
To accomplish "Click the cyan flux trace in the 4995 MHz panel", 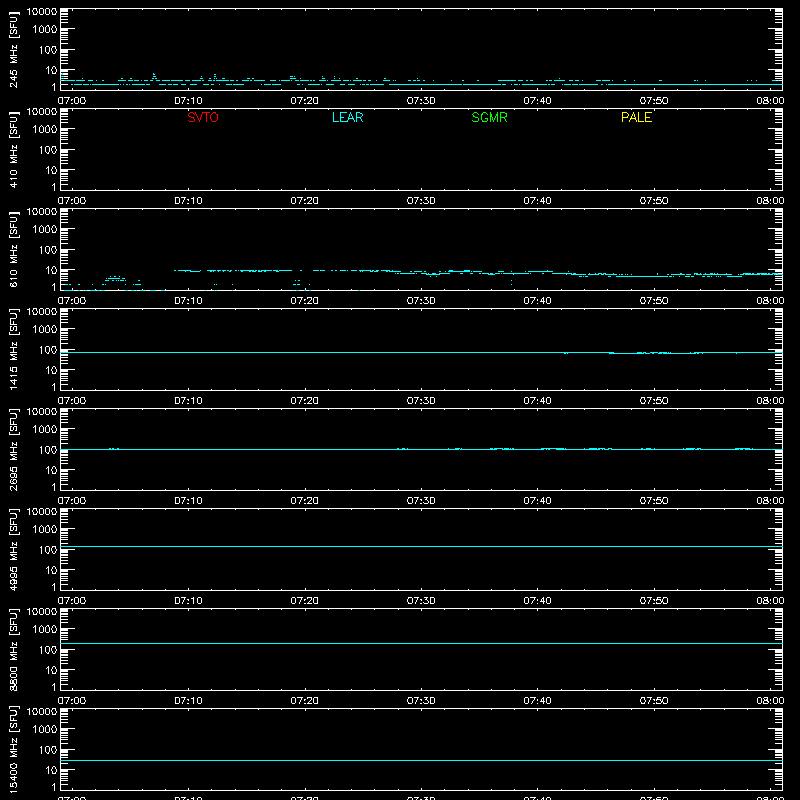I will (x=421, y=546).
